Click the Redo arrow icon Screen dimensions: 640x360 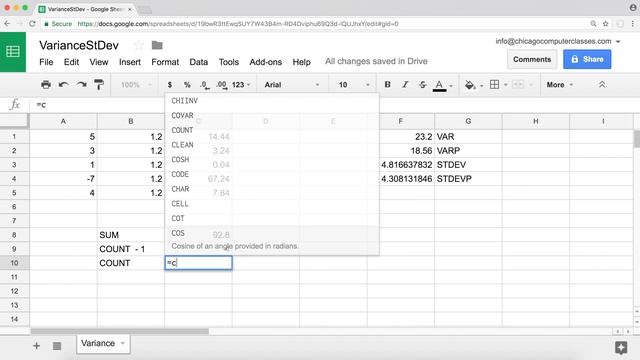click(x=81, y=84)
